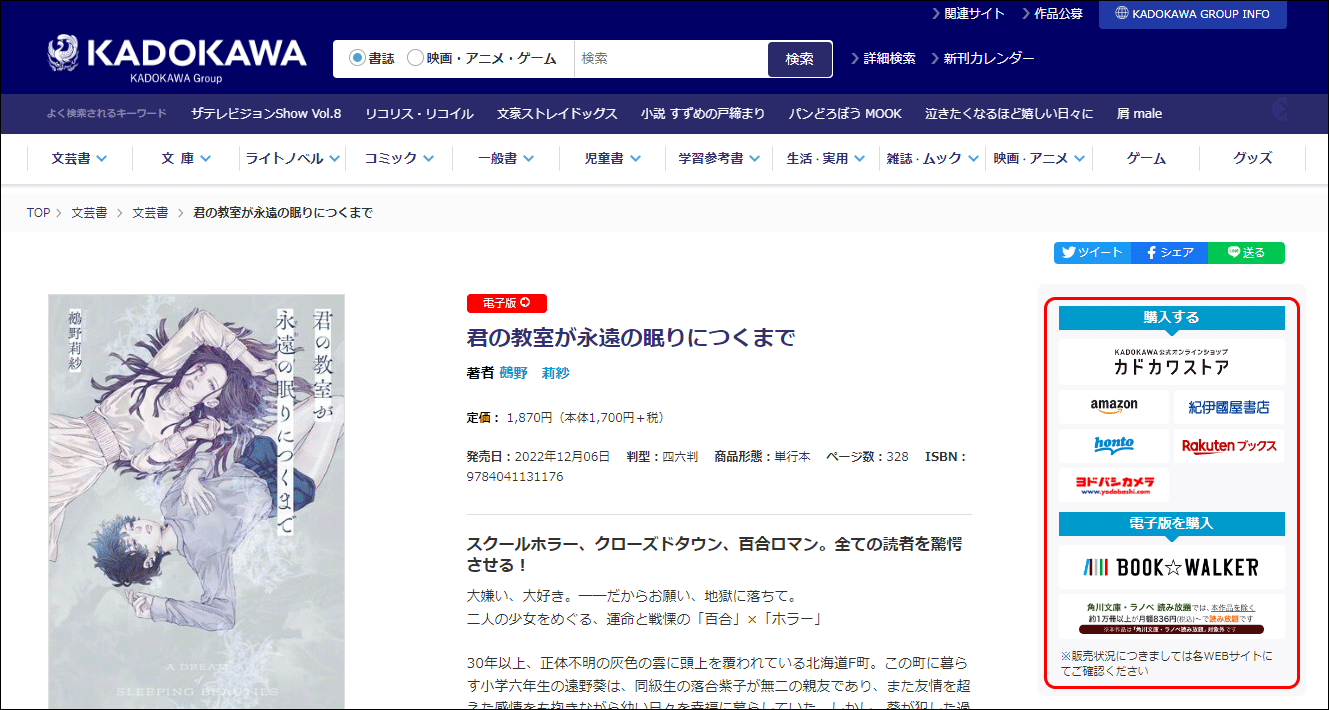Buy at honto store logo
Image resolution: width=1329 pixels, height=710 pixels.
click(1114, 446)
